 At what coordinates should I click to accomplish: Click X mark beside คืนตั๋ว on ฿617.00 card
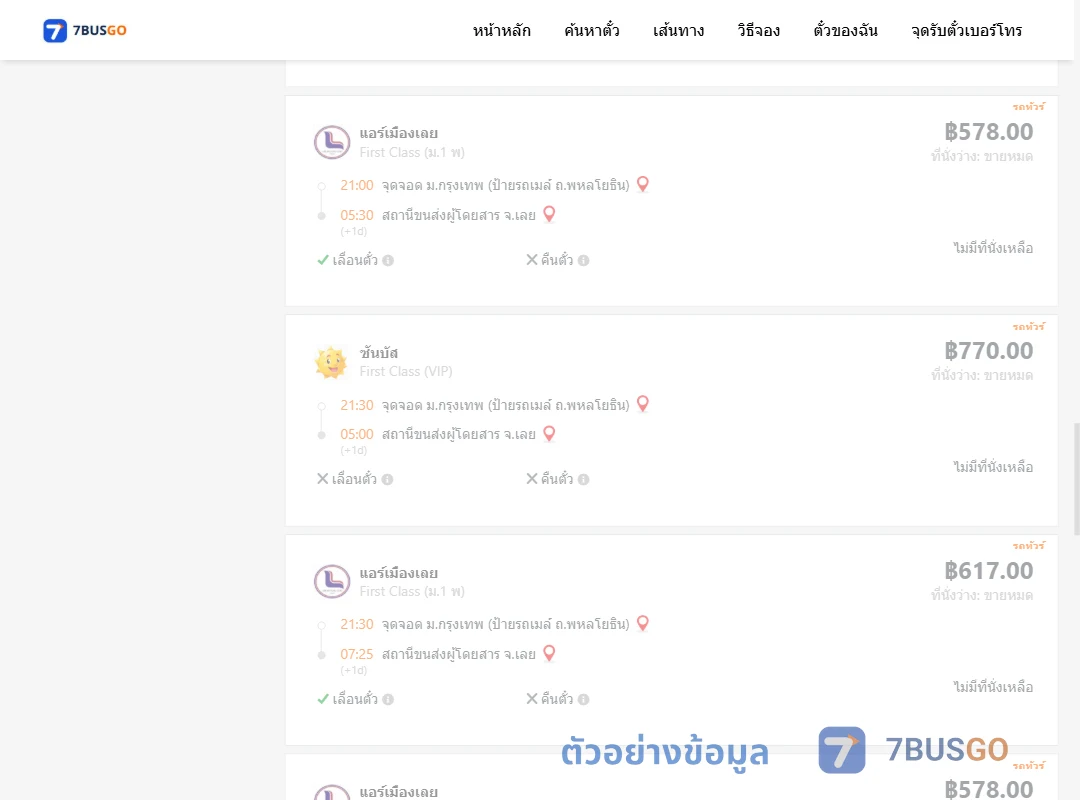(532, 698)
